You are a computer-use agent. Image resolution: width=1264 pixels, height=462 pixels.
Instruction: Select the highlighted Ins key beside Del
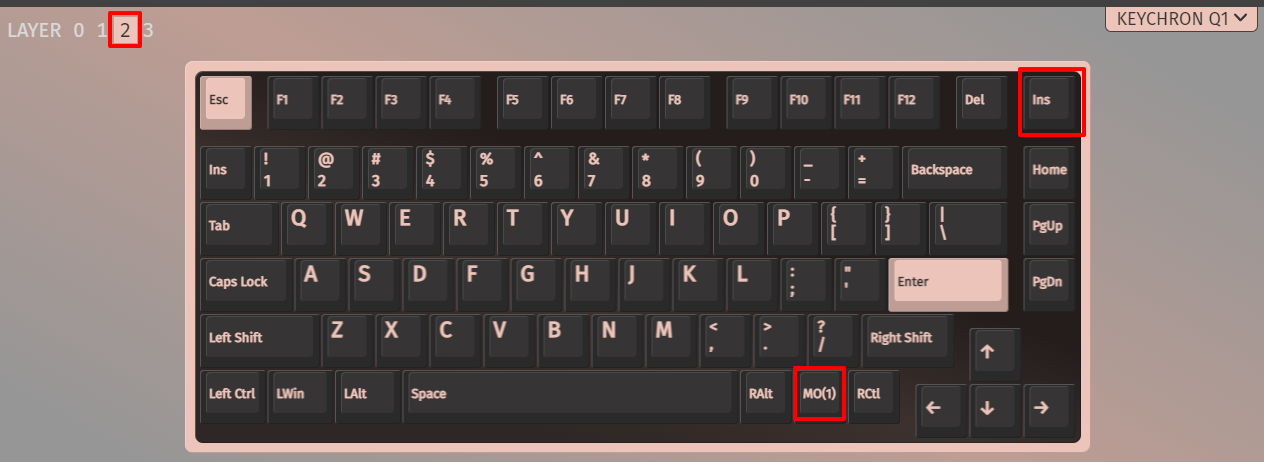[1050, 101]
